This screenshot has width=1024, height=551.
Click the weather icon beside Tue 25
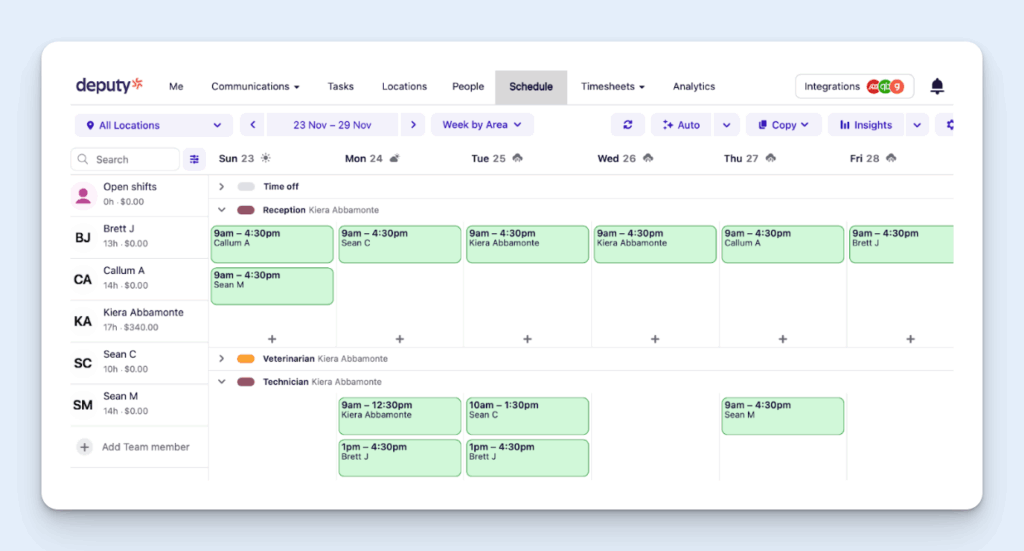518,158
